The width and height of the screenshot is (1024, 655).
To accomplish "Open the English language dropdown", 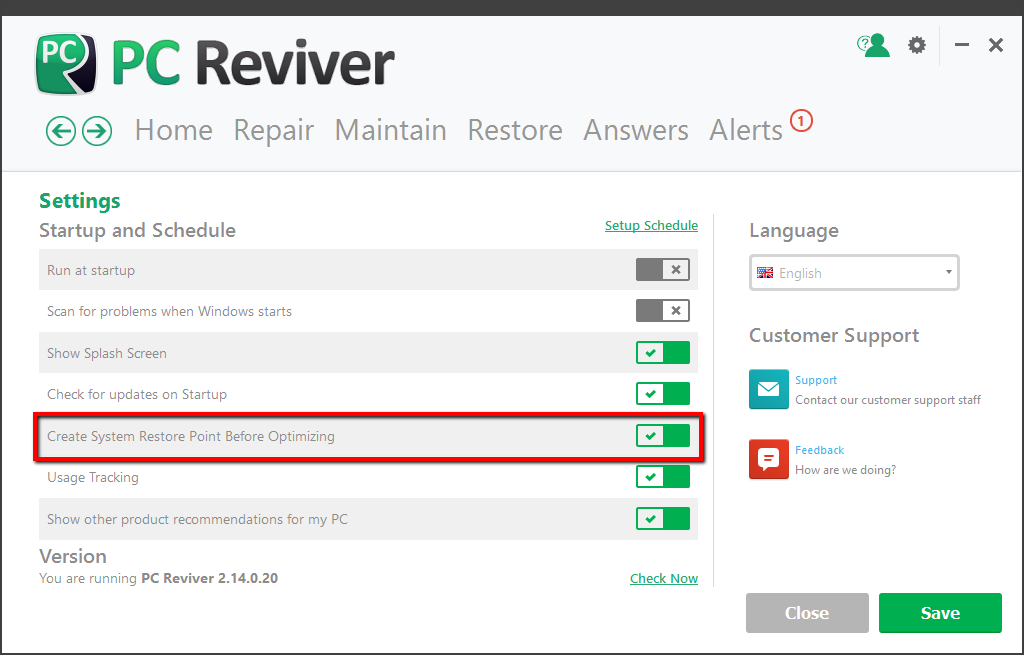I will coord(854,273).
